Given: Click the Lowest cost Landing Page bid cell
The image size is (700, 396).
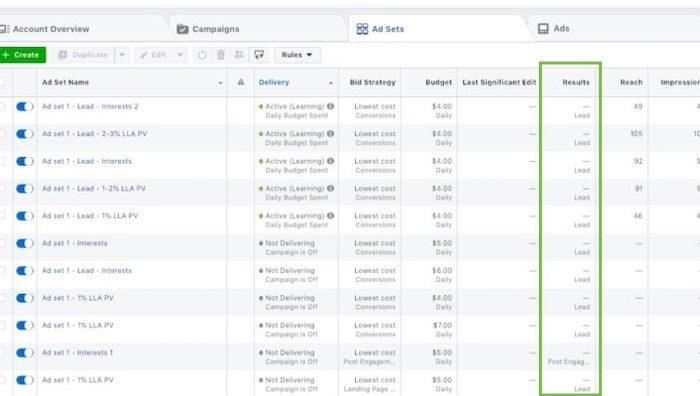Looking at the screenshot, I should click(369, 384).
